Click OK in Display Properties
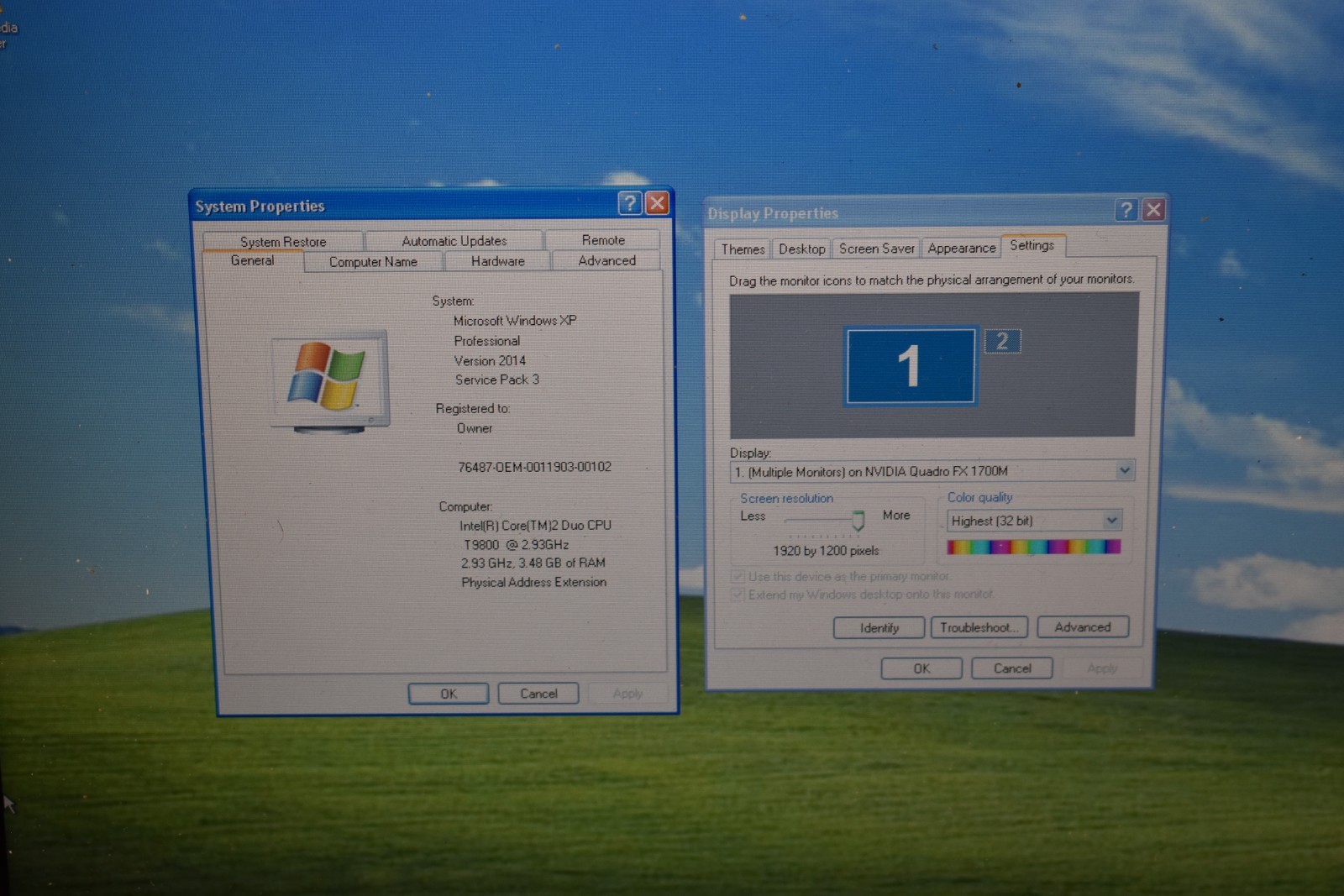 click(x=921, y=668)
